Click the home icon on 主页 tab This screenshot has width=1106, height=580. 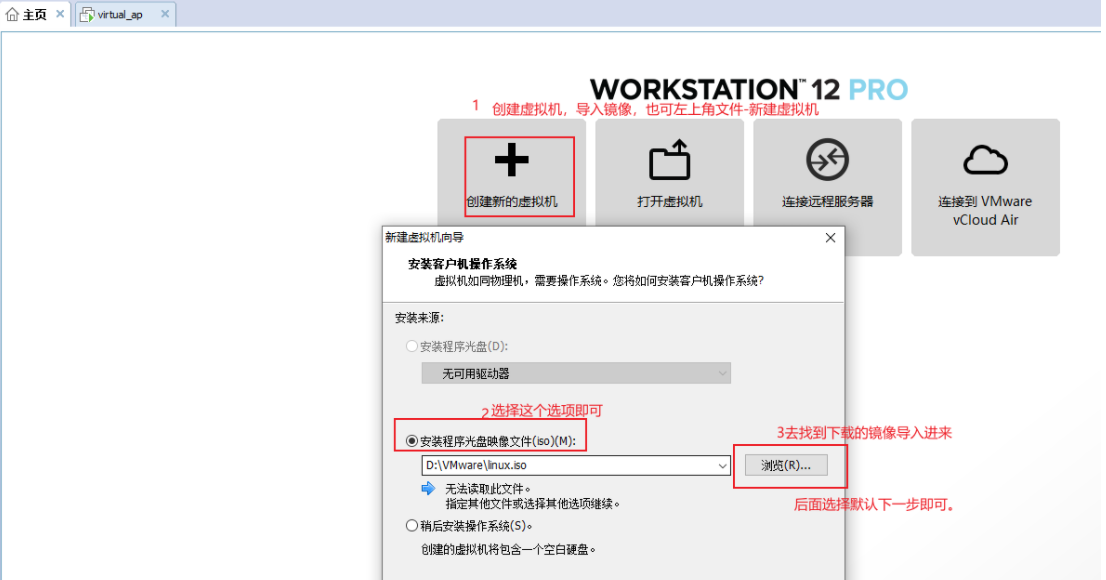[x=12, y=14]
